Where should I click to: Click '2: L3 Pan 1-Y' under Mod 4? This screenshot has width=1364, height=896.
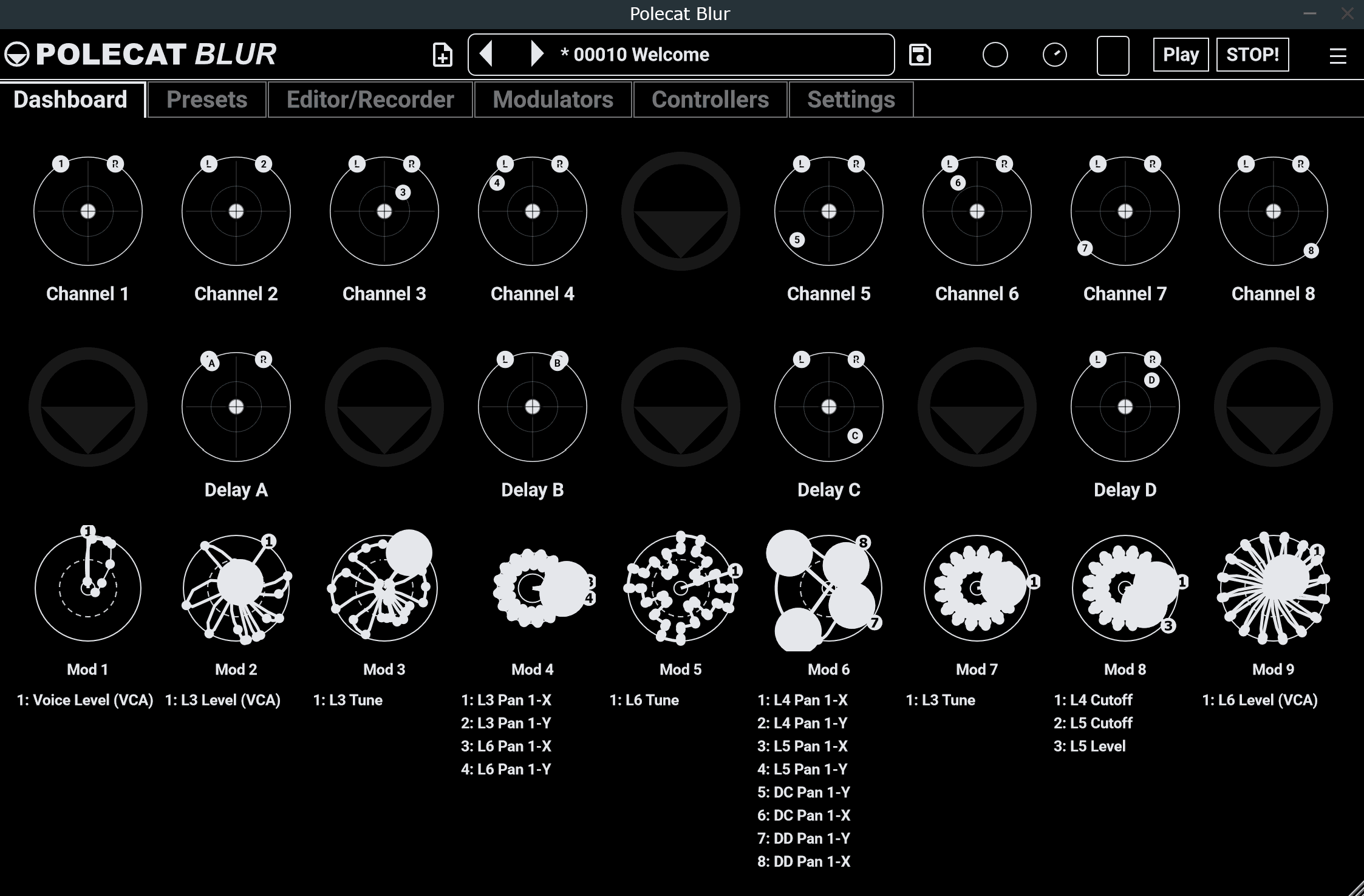506,723
